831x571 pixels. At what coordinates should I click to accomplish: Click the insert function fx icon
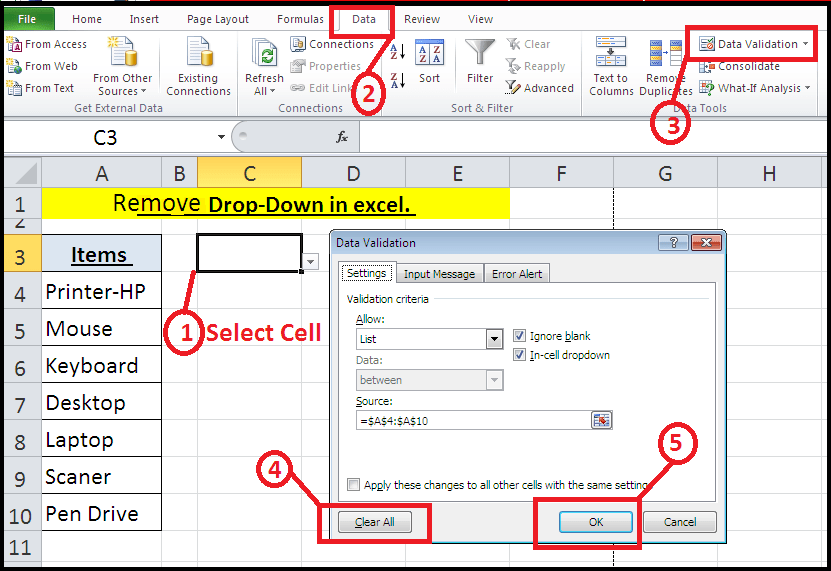click(x=342, y=137)
